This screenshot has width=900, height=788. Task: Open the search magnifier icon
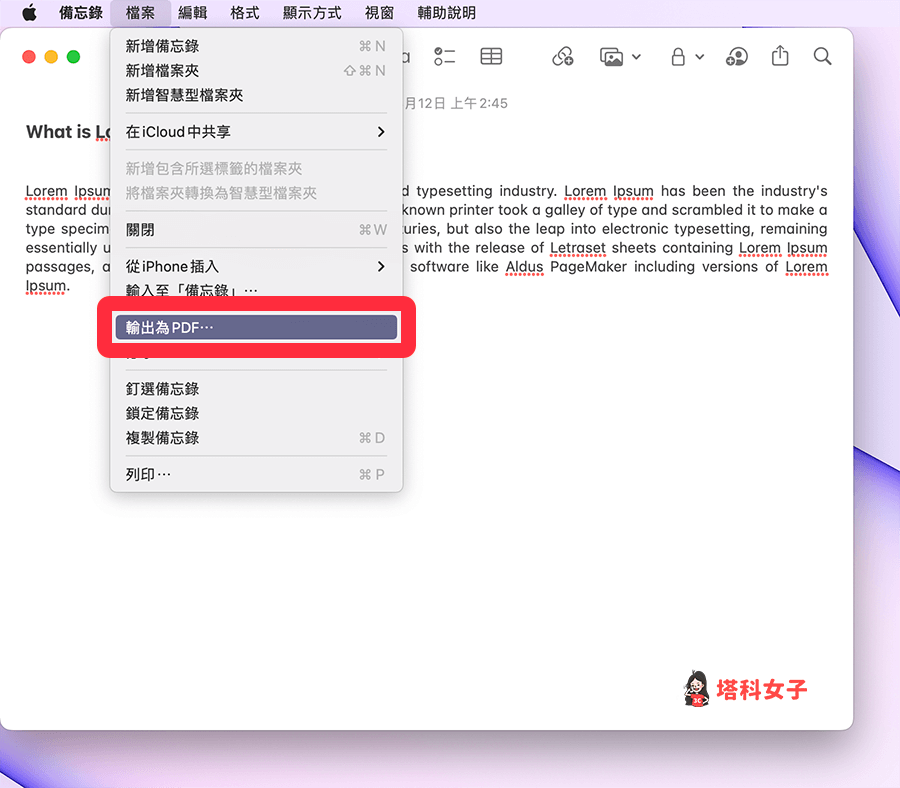point(822,57)
